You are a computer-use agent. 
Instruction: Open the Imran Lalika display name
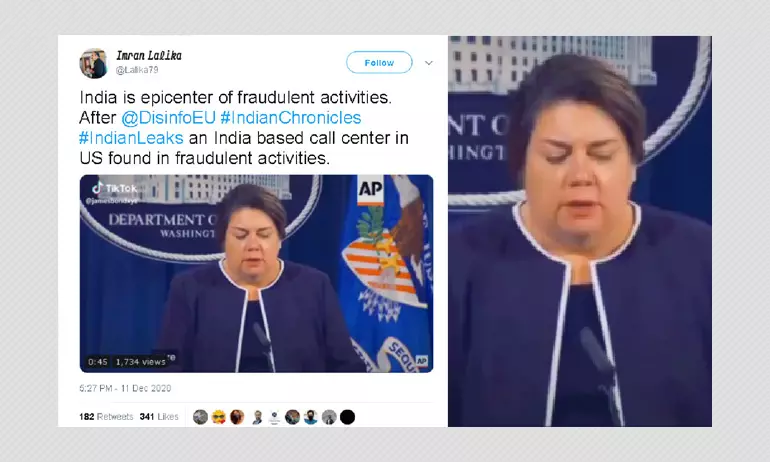[x=149, y=55]
